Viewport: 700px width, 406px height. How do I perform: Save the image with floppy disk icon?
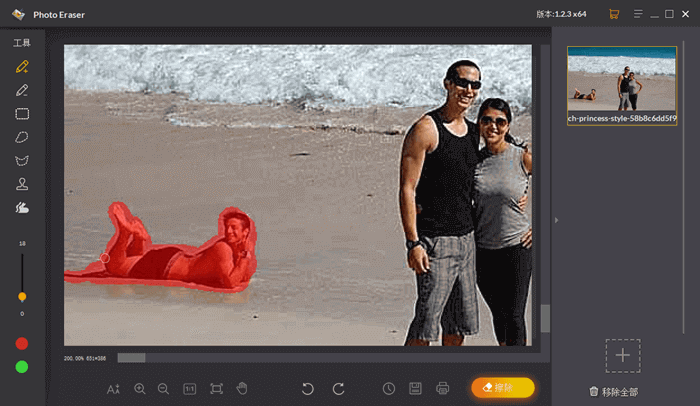415,388
